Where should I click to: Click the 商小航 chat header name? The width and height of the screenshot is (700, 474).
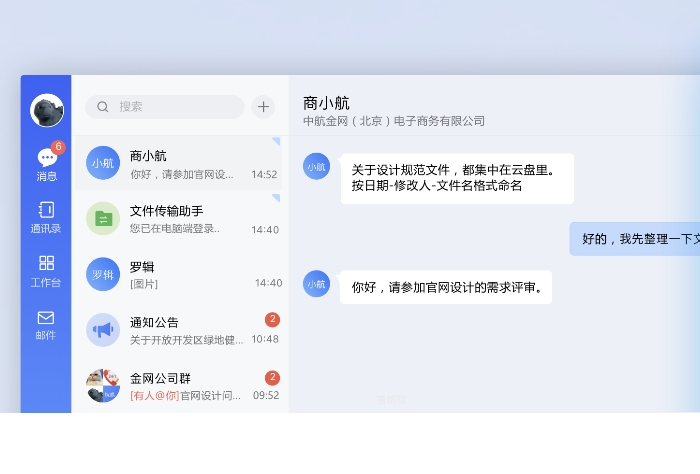pyautogui.click(x=326, y=104)
